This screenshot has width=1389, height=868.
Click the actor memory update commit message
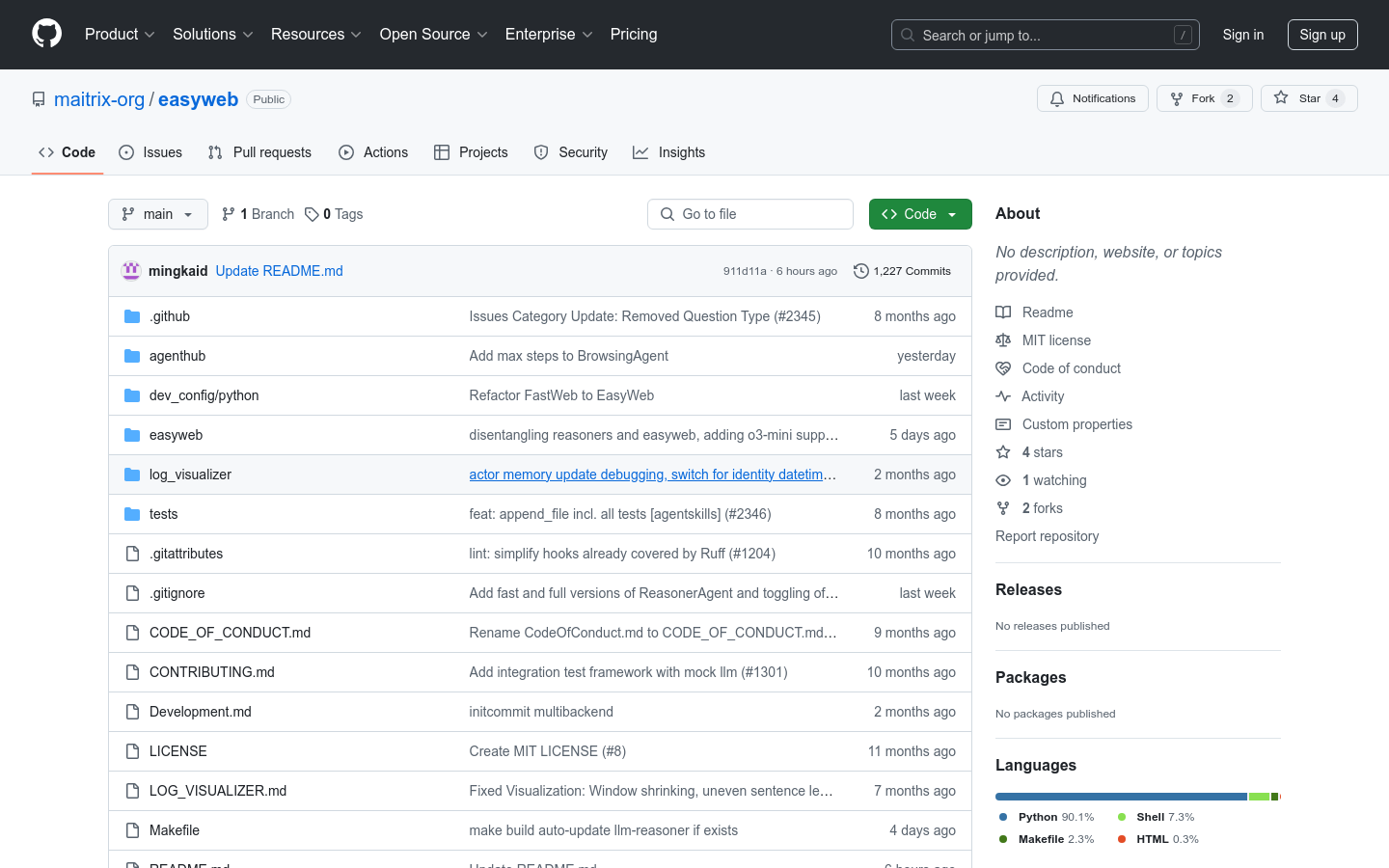pos(653,475)
